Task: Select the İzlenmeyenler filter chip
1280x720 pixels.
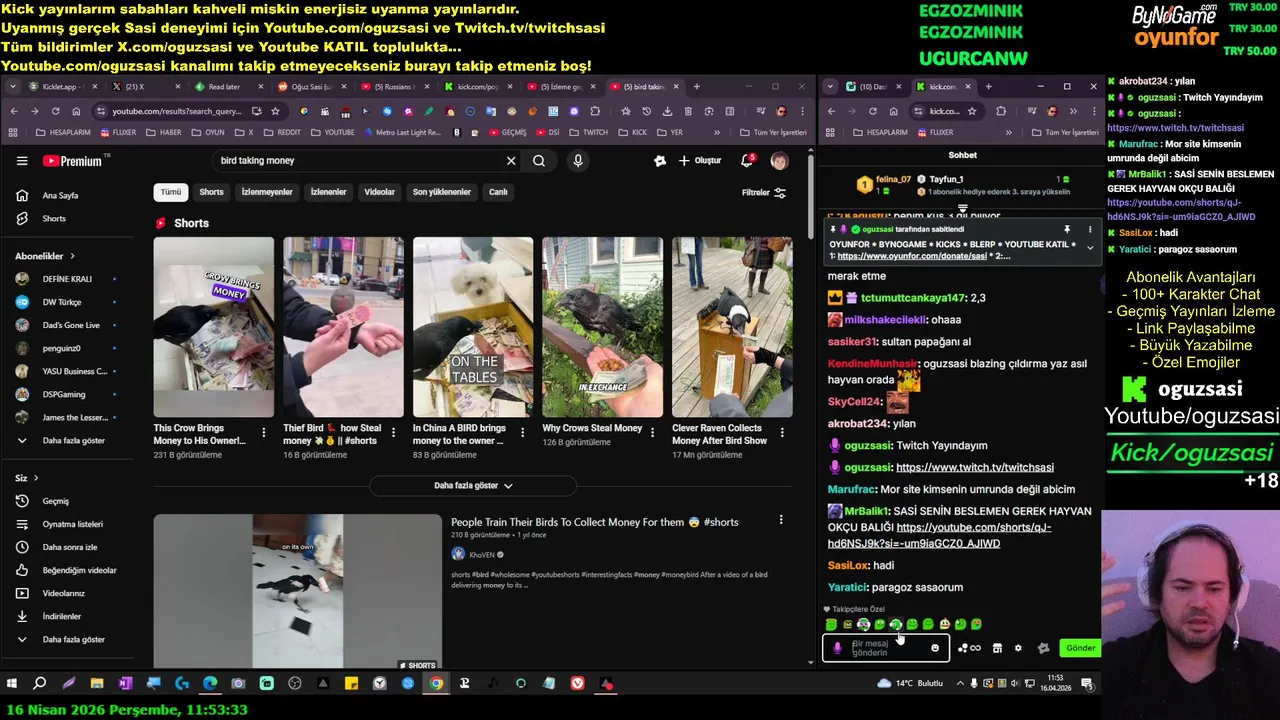Action: pyautogui.click(x=267, y=192)
